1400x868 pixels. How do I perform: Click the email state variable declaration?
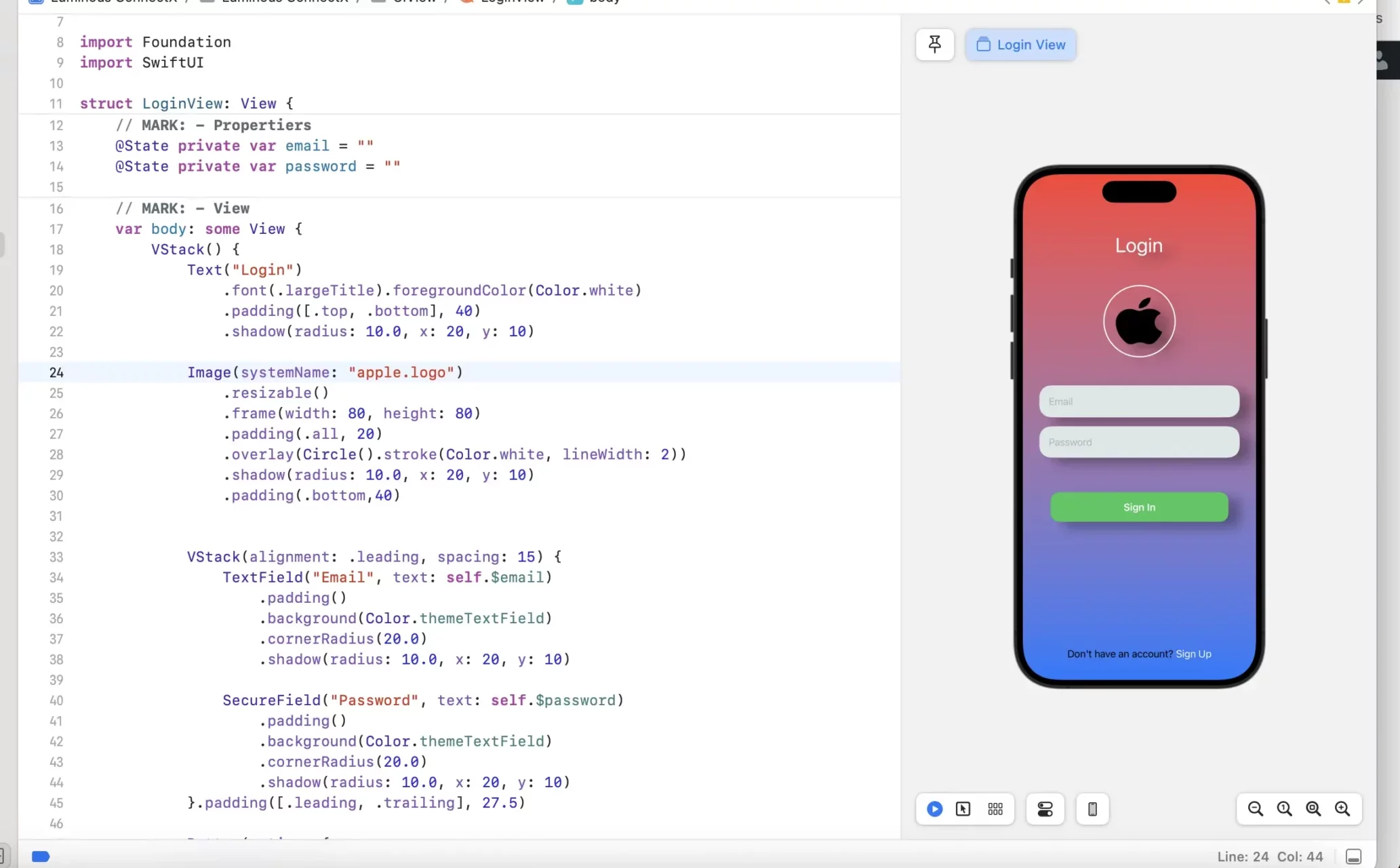click(244, 146)
